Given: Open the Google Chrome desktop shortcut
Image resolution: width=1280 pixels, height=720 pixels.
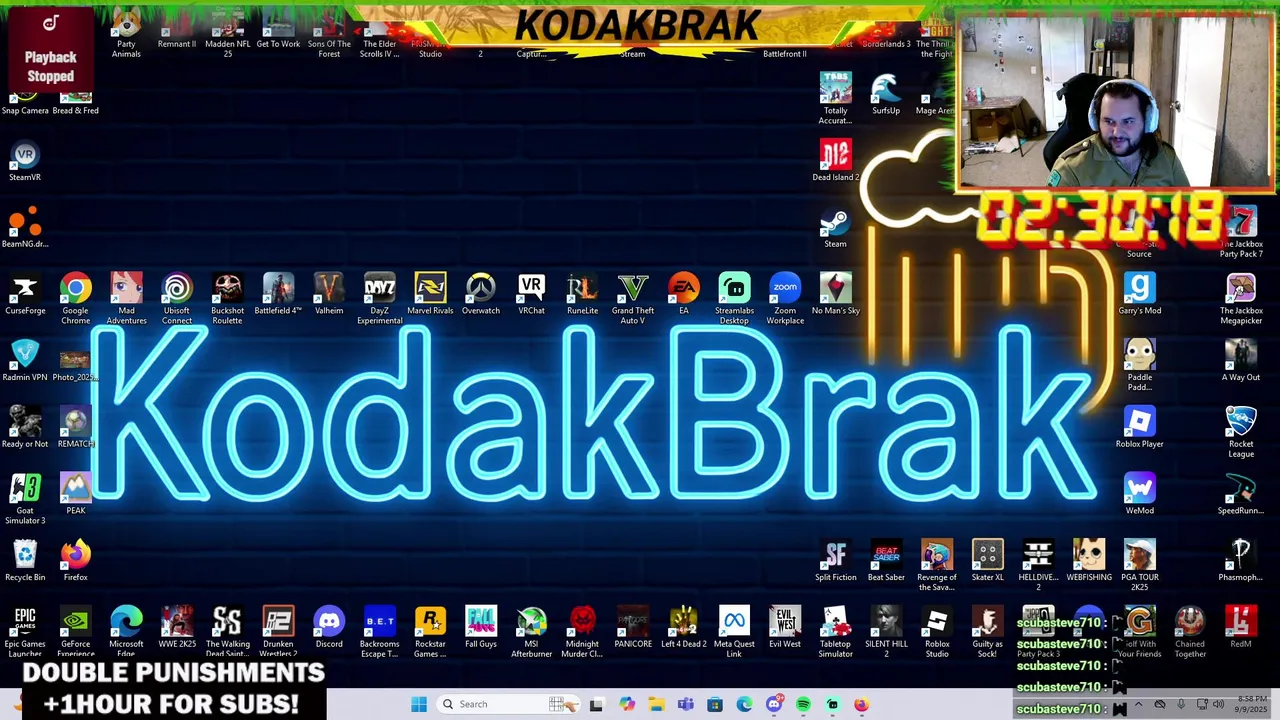Looking at the screenshot, I should (75, 298).
